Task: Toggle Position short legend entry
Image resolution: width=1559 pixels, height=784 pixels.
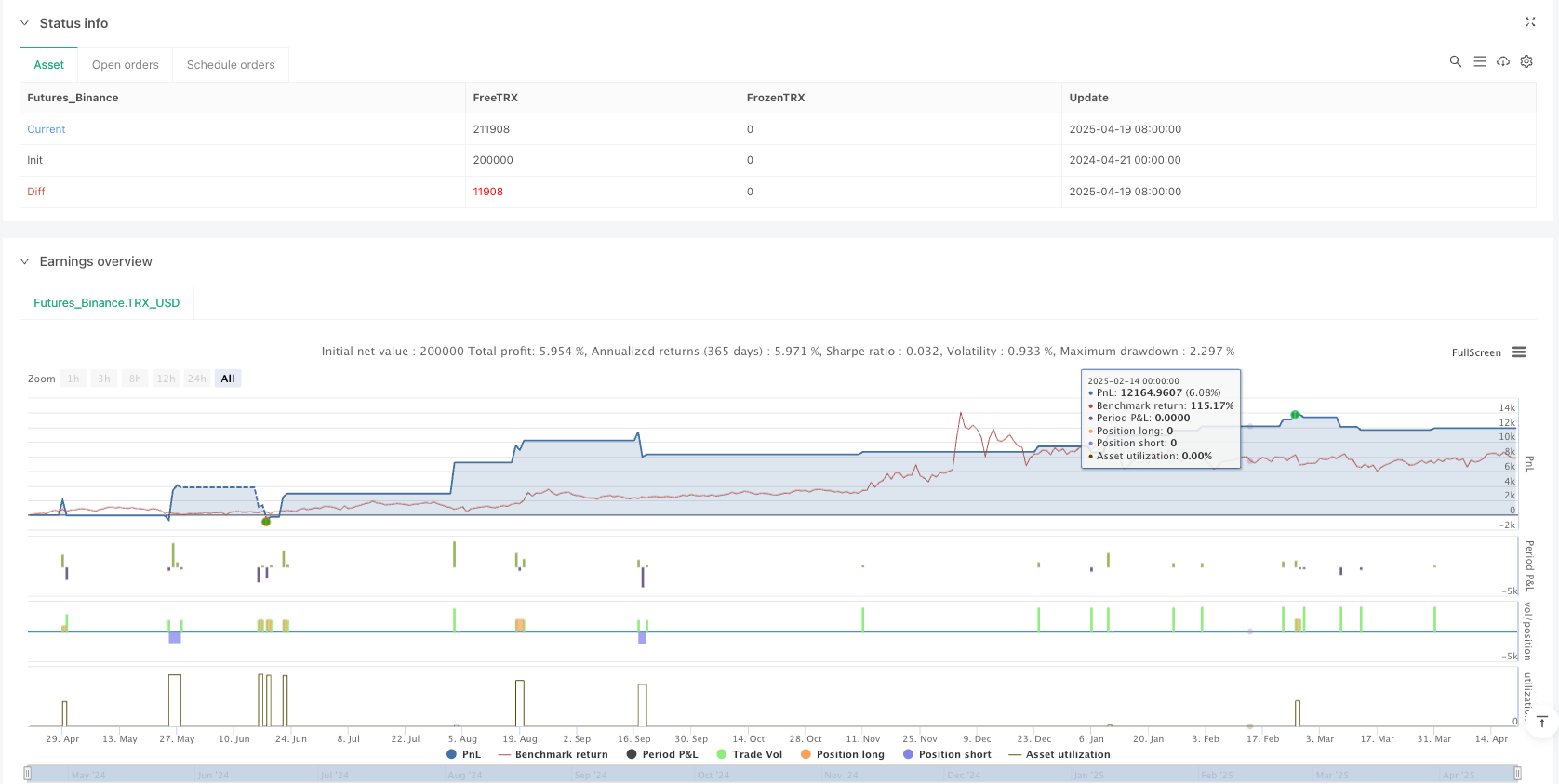Action: pos(946,754)
